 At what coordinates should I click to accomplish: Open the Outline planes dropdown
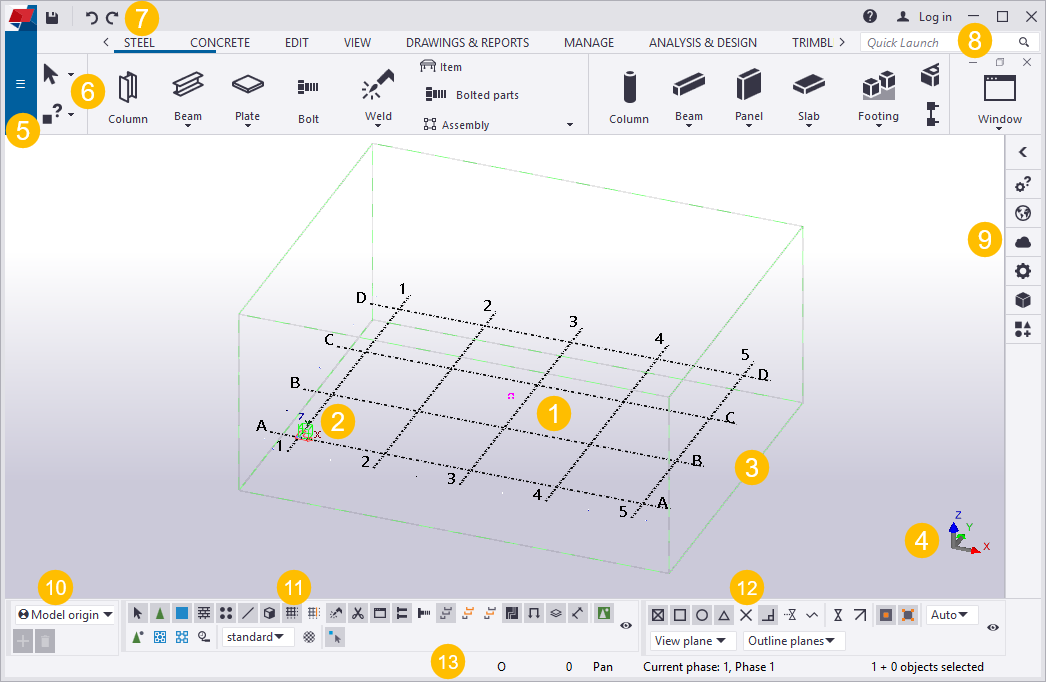click(x=794, y=641)
